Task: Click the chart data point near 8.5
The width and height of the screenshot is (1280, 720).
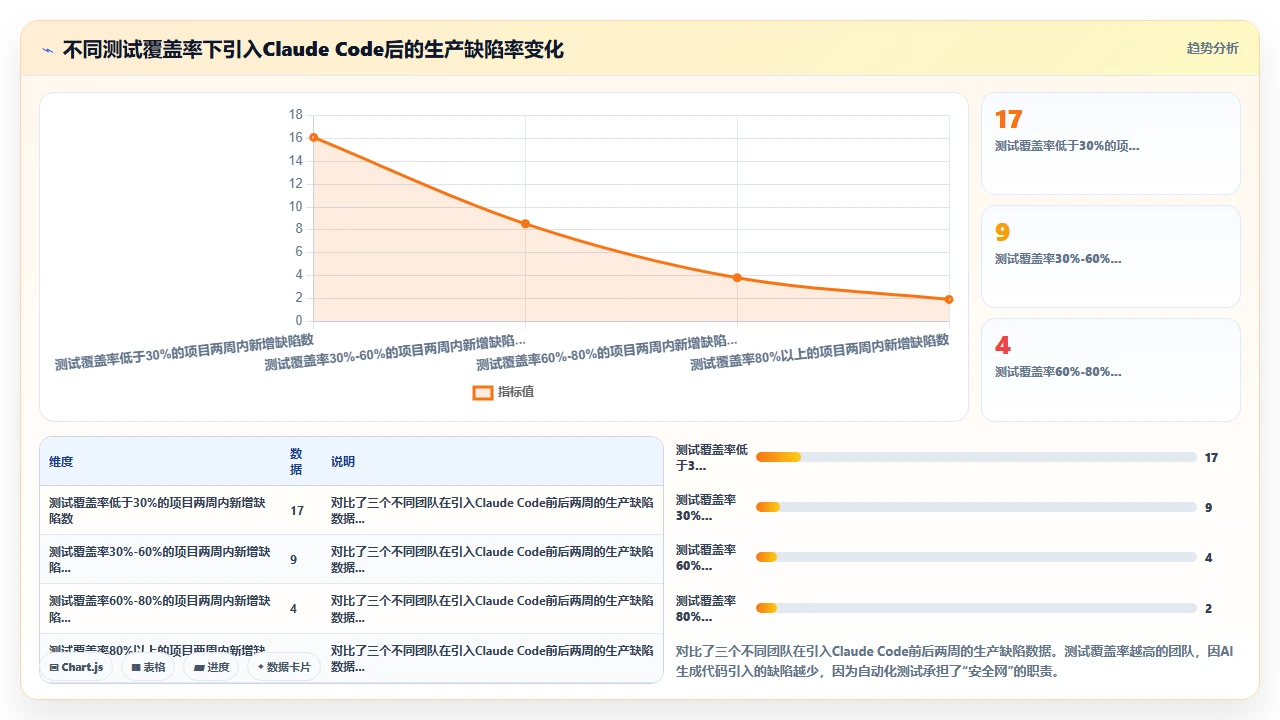Action: click(x=525, y=224)
